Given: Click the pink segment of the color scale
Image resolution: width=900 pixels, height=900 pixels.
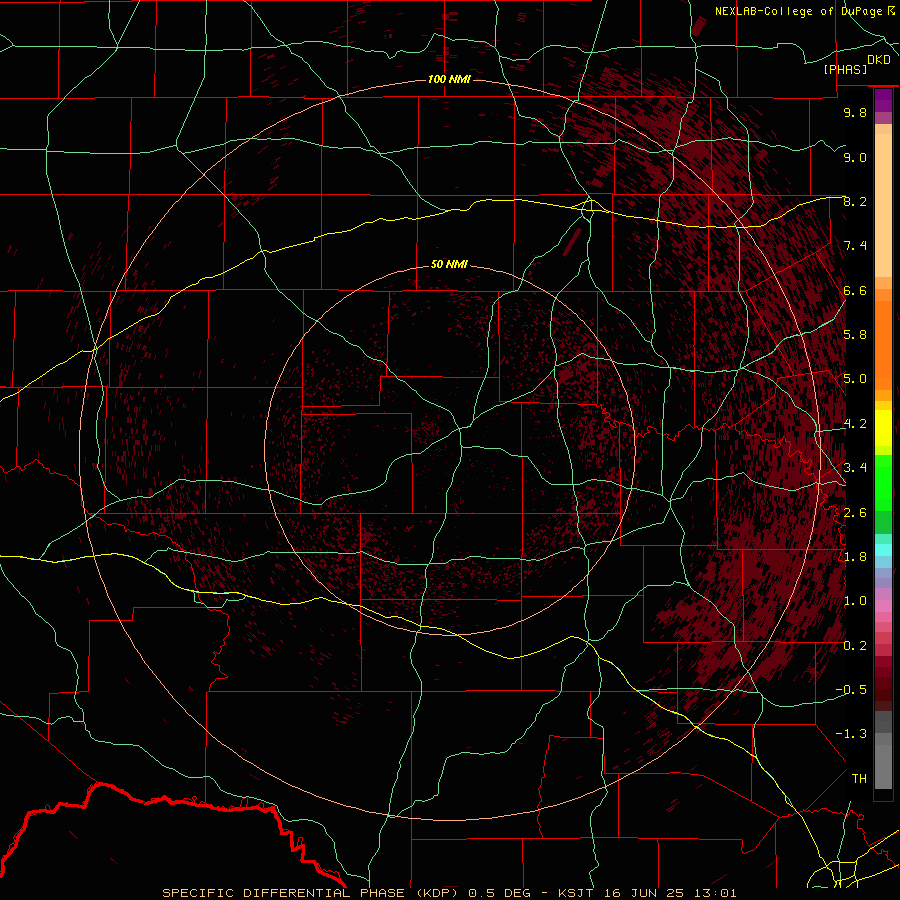Looking at the screenshot, I should (883, 606).
